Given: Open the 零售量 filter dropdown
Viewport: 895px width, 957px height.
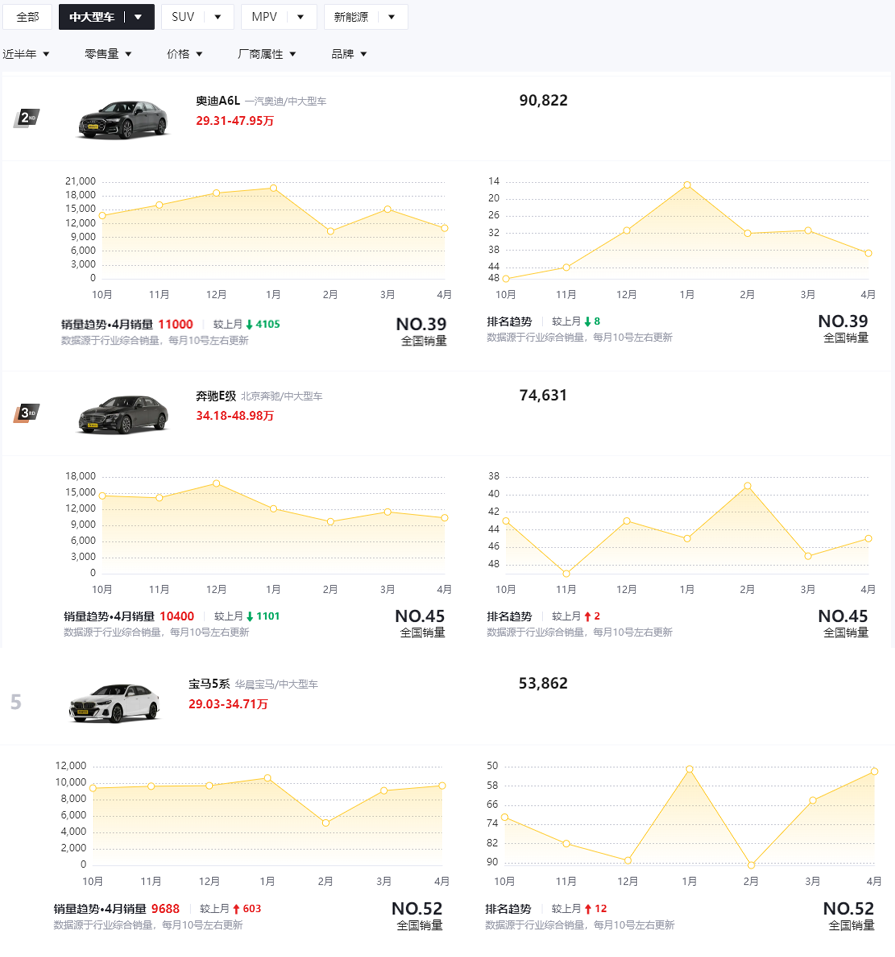Looking at the screenshot, I should pos(108,54).
